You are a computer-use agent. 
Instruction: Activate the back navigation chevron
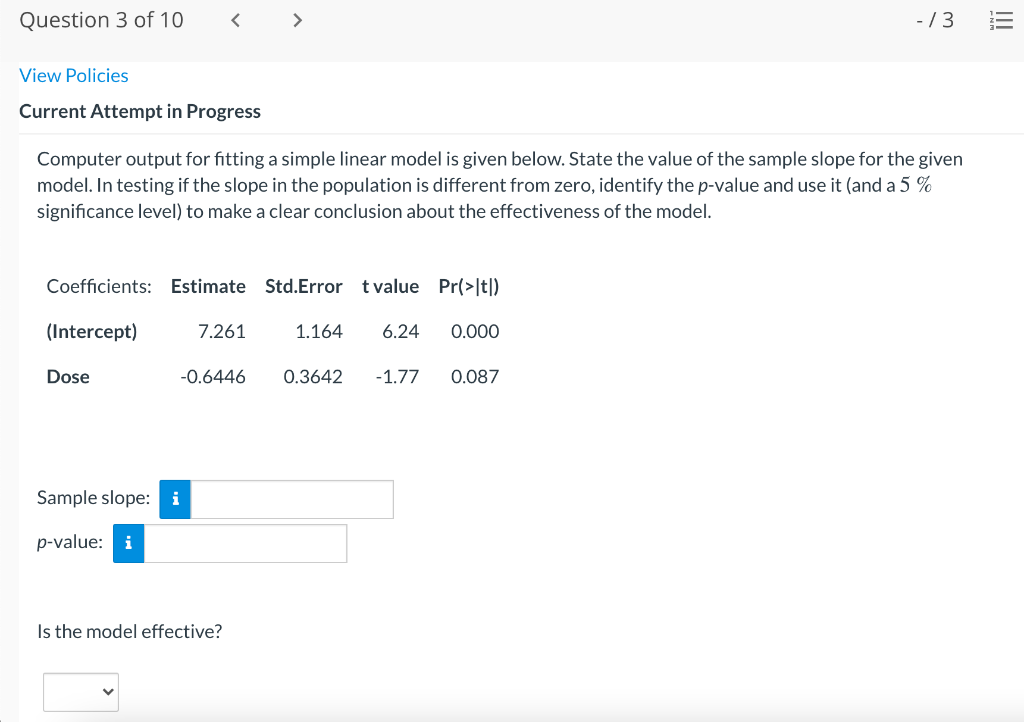click(235, 19)
